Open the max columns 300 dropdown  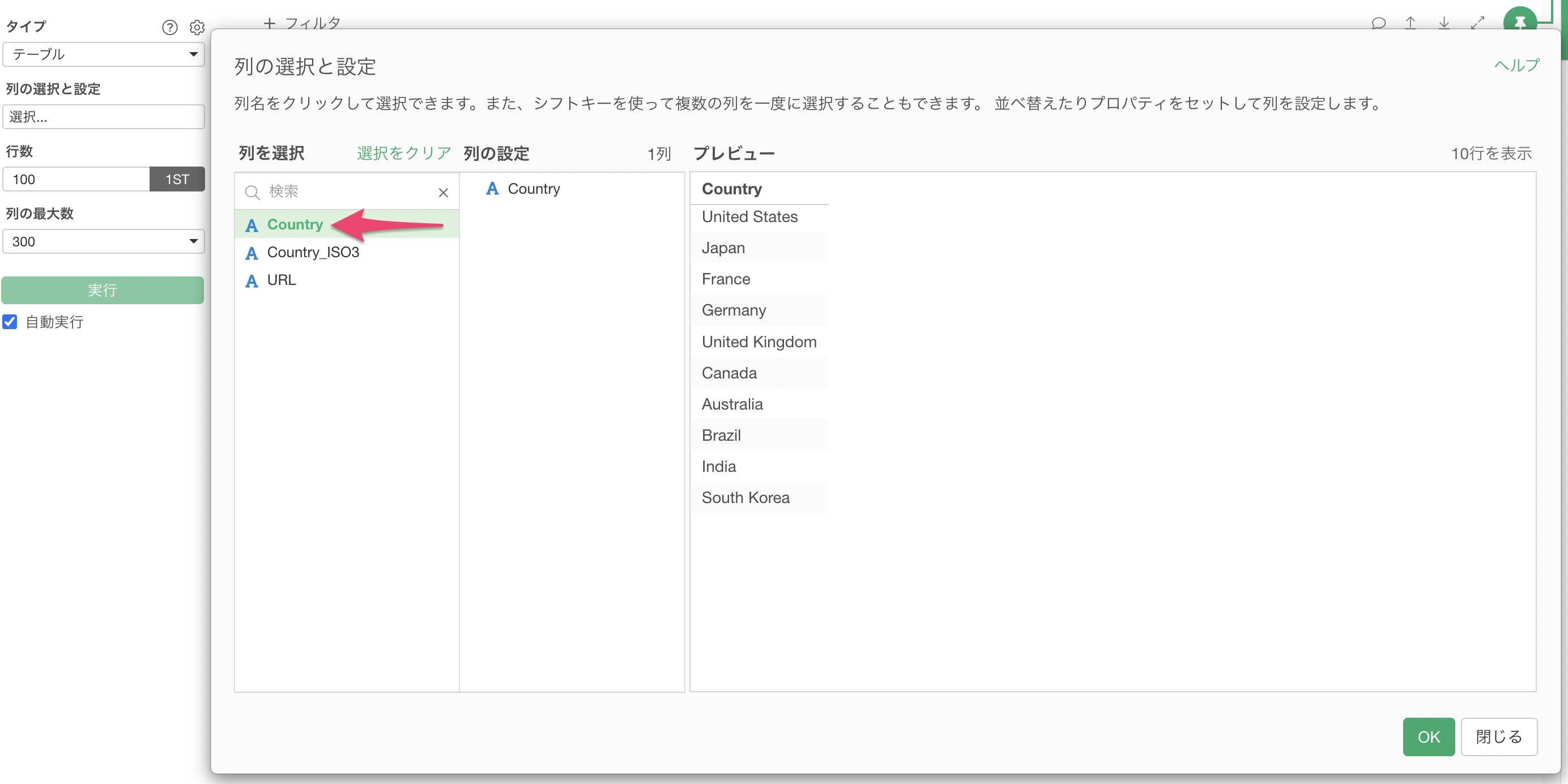click(104, 242)
